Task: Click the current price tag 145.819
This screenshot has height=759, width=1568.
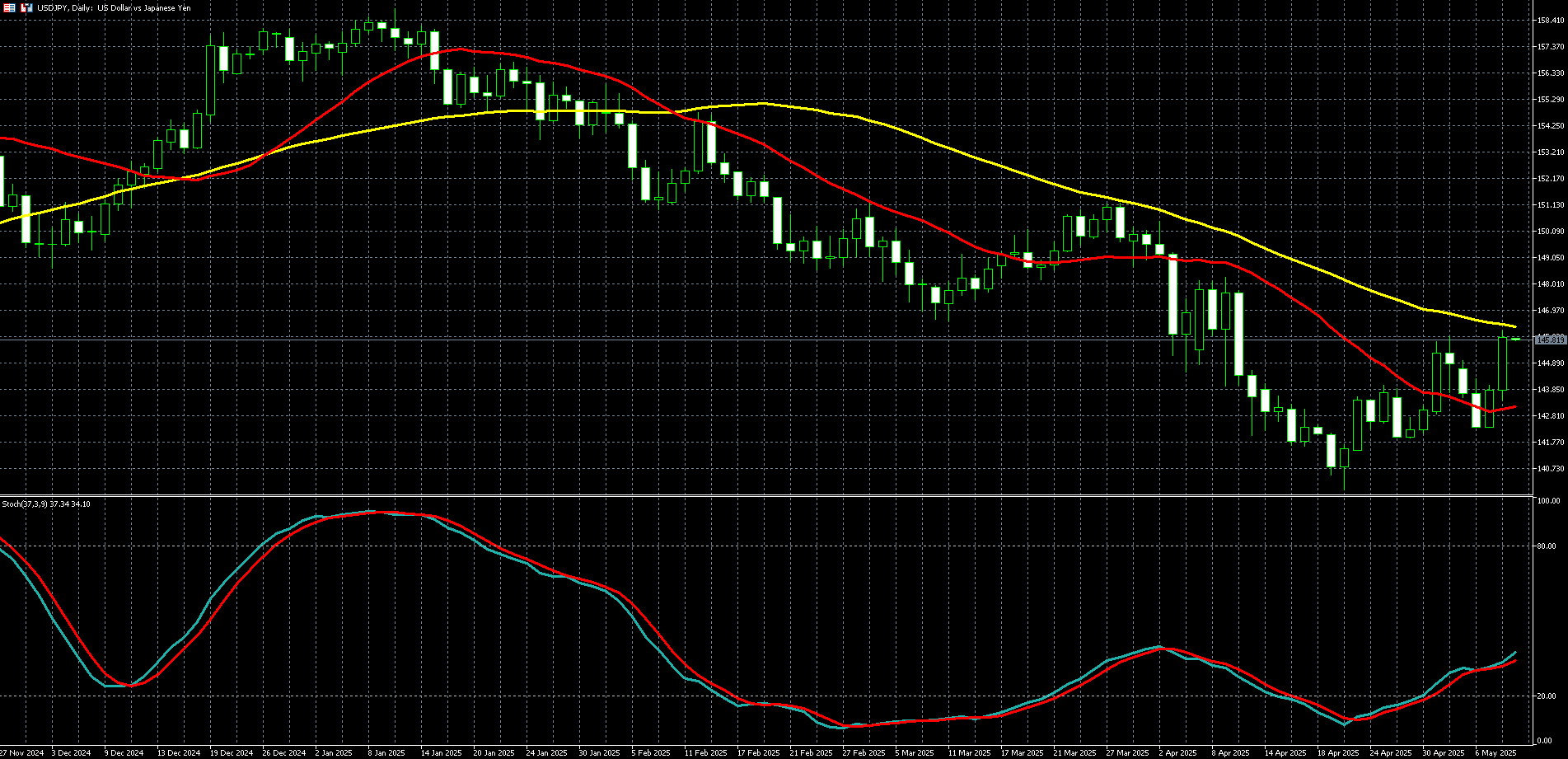Action: [x=1550, y=340]
